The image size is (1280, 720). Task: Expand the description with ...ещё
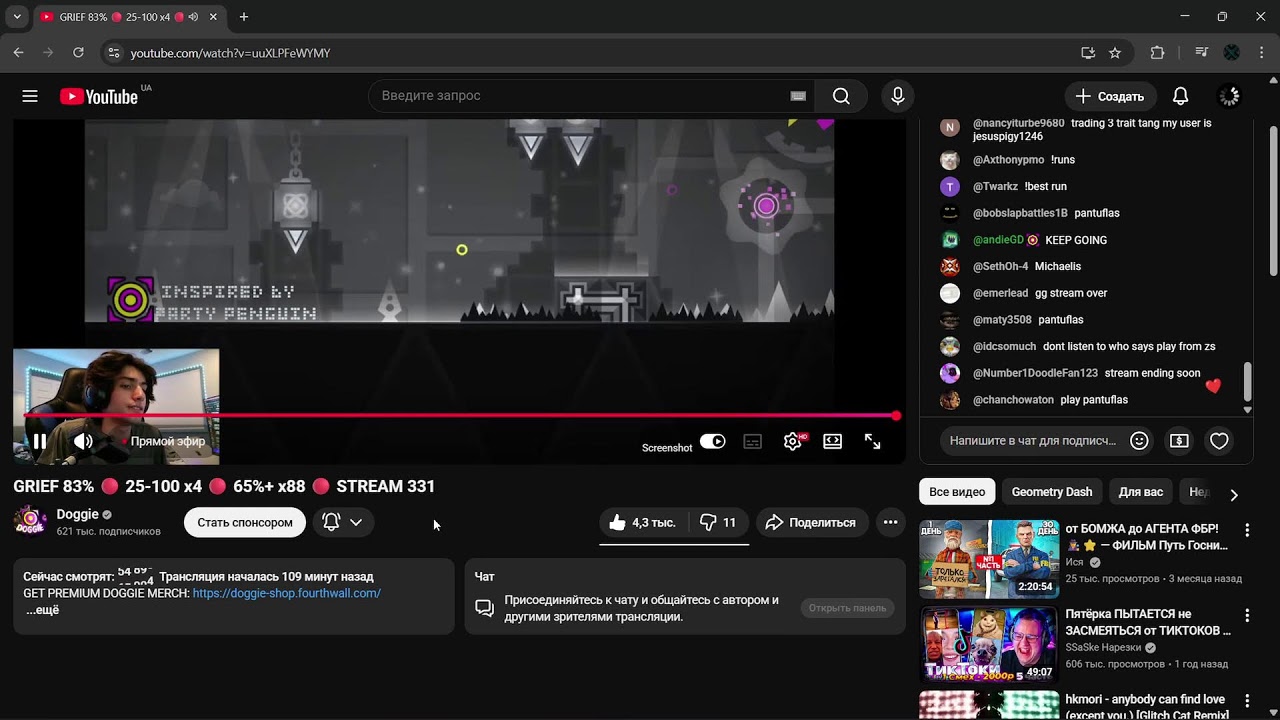tap(42, 610)
